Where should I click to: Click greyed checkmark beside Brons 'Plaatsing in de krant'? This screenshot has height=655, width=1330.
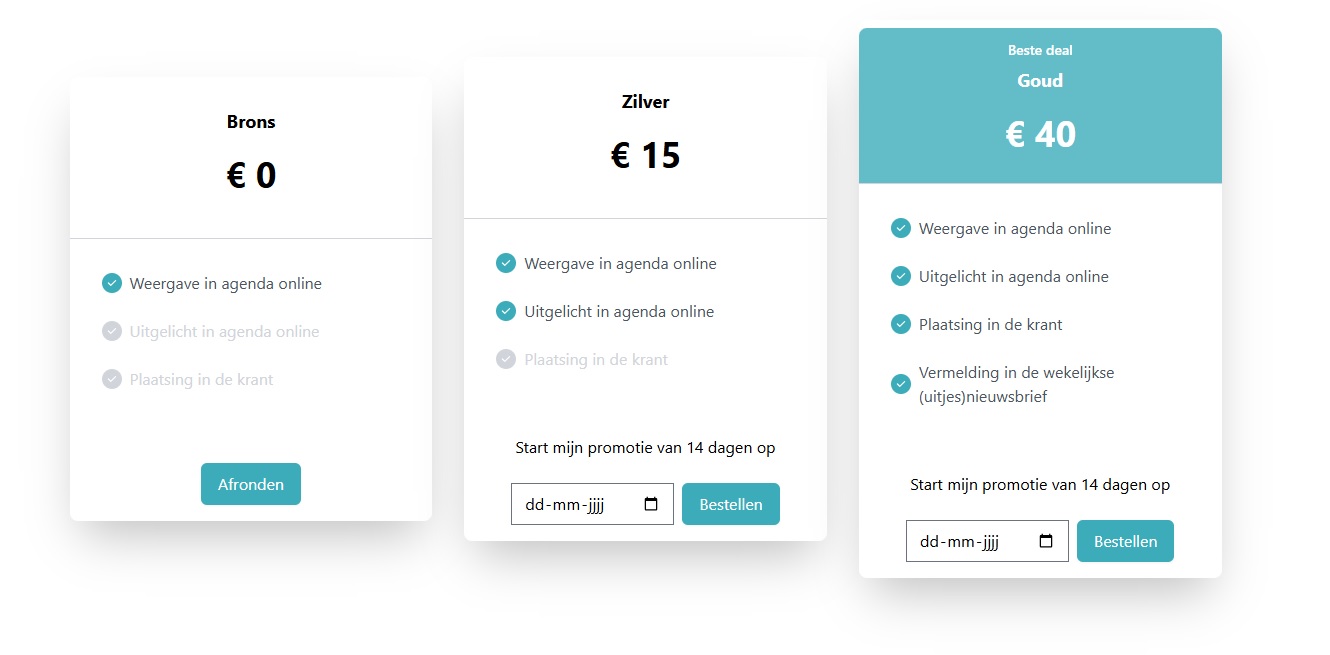click(x=112, y=379)
